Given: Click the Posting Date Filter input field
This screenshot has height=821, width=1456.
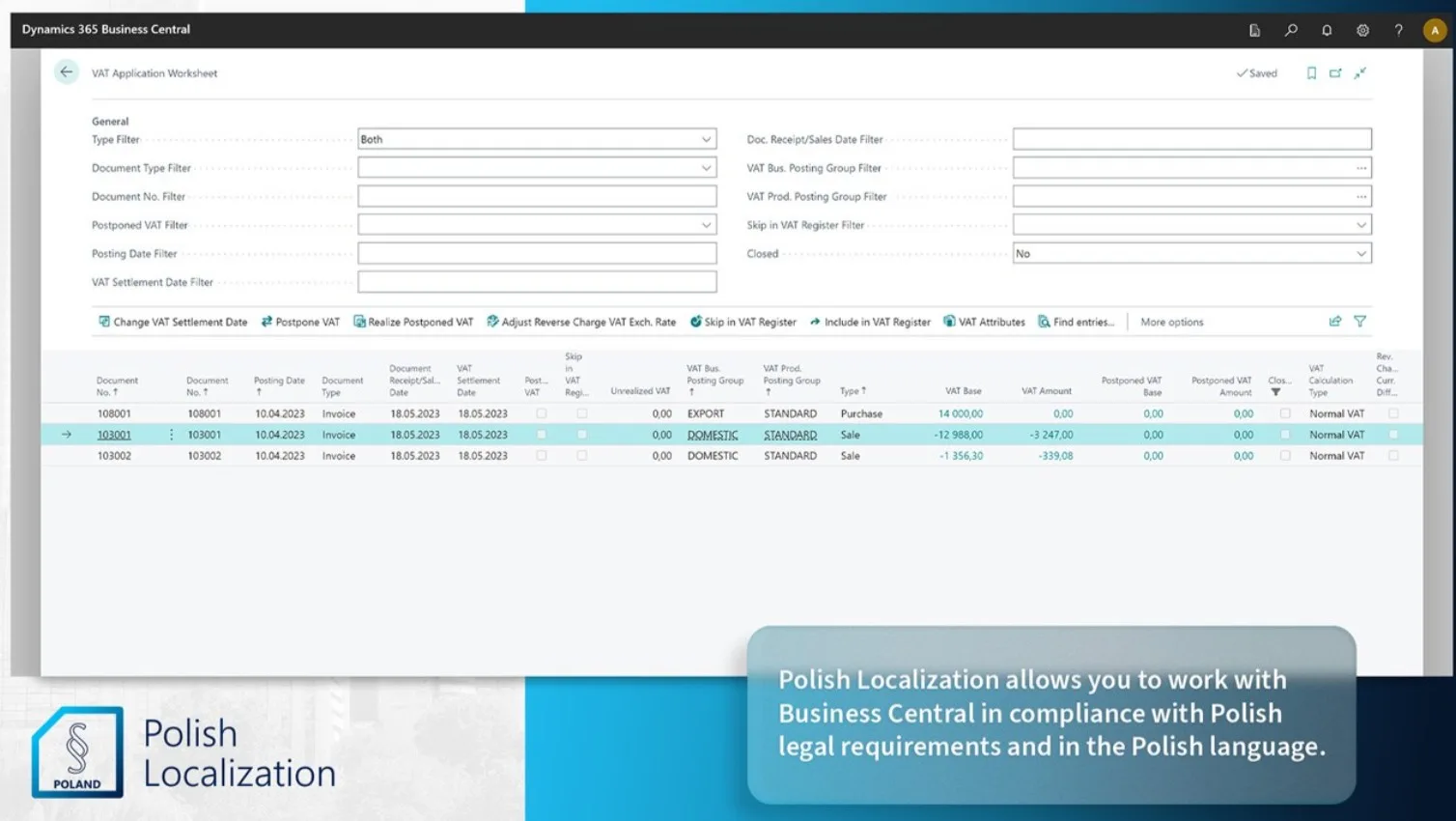Looking at the screenshot, I should coord(537,254).
